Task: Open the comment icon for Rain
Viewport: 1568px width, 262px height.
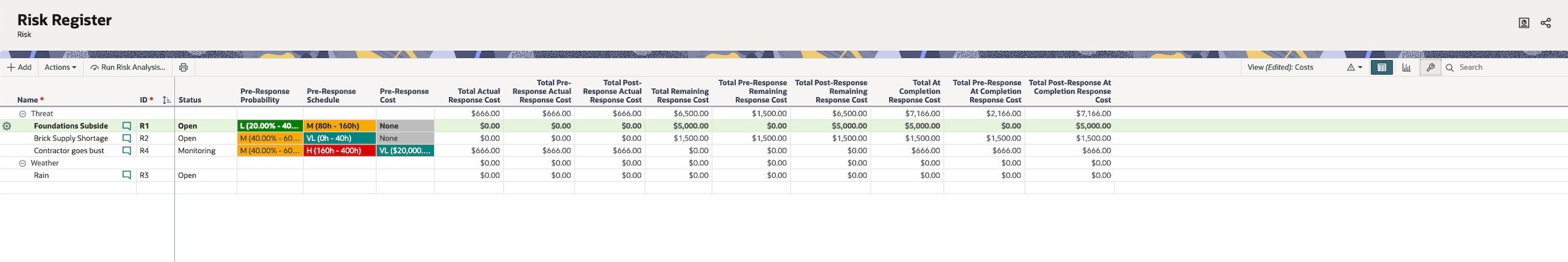Action: 127,176
